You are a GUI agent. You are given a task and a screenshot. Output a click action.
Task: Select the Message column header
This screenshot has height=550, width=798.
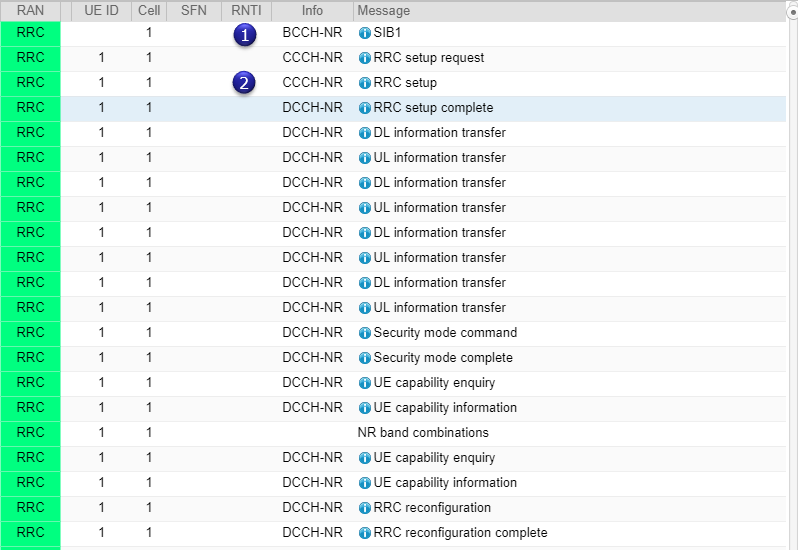(x=383, y=11)
